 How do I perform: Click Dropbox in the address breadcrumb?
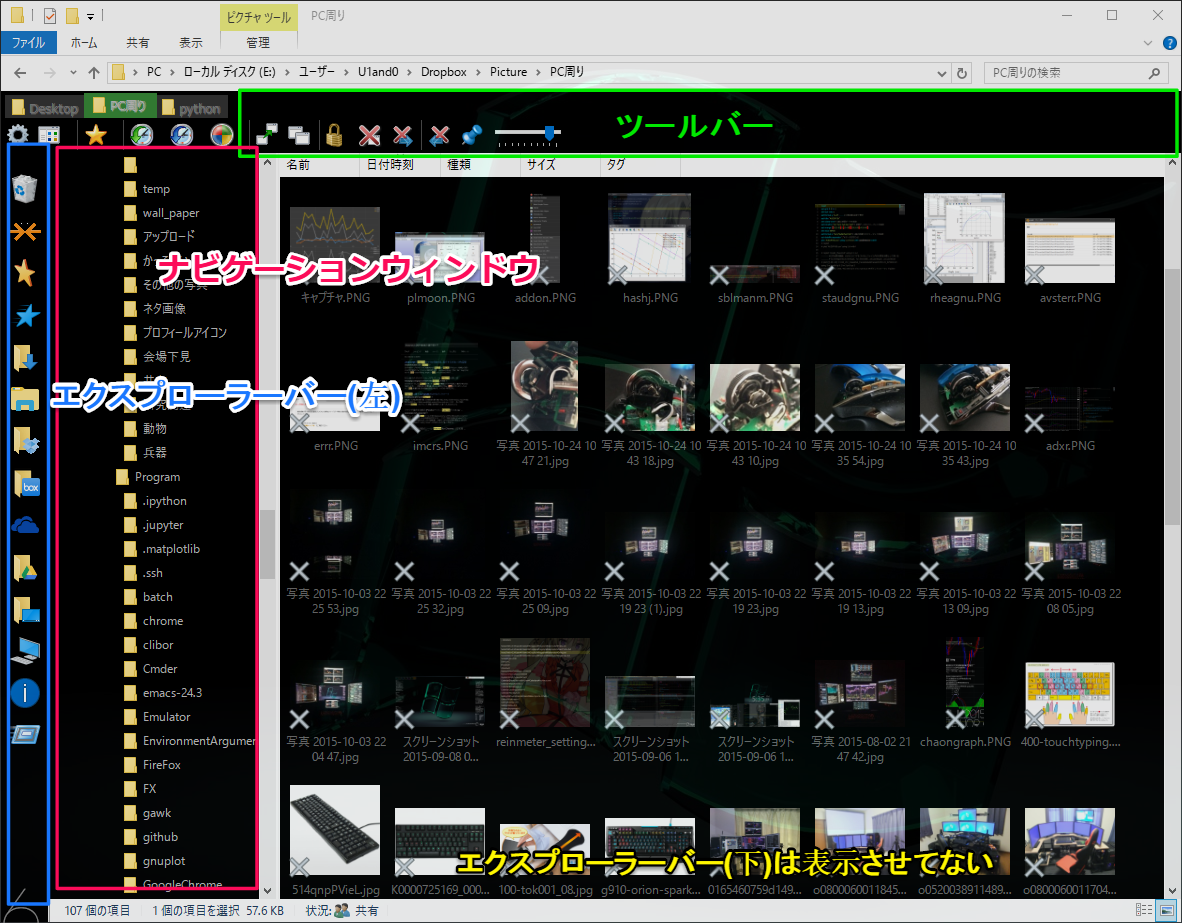(443, 72)
